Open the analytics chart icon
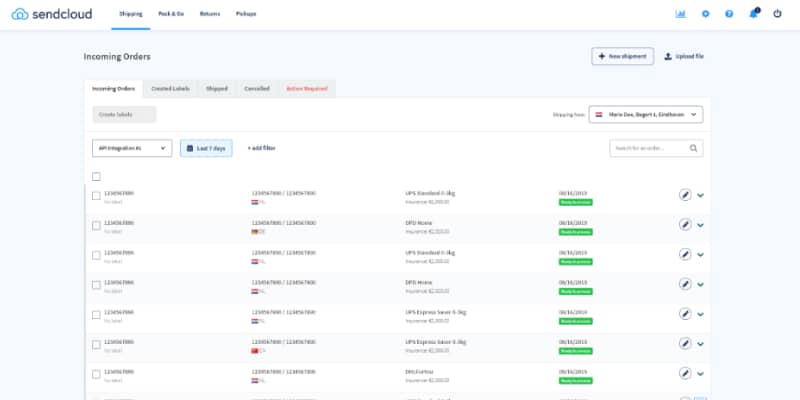The height and width of the screenshot is (400, 800). (680, 14)
